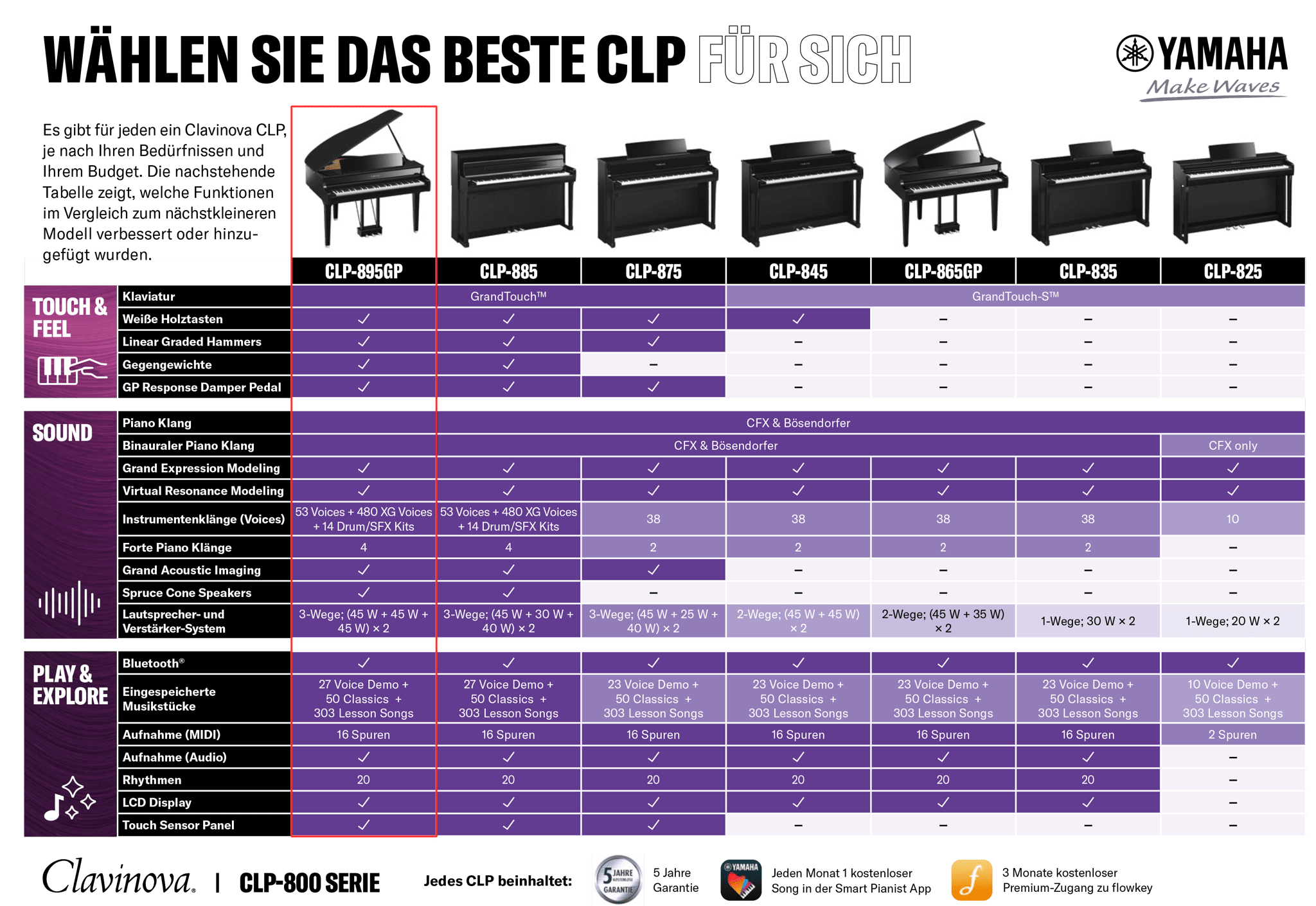The width and height of the screenshot is (1316, 906).
Task: Select the CLP-875 column header
Action: tap(654, 271)
